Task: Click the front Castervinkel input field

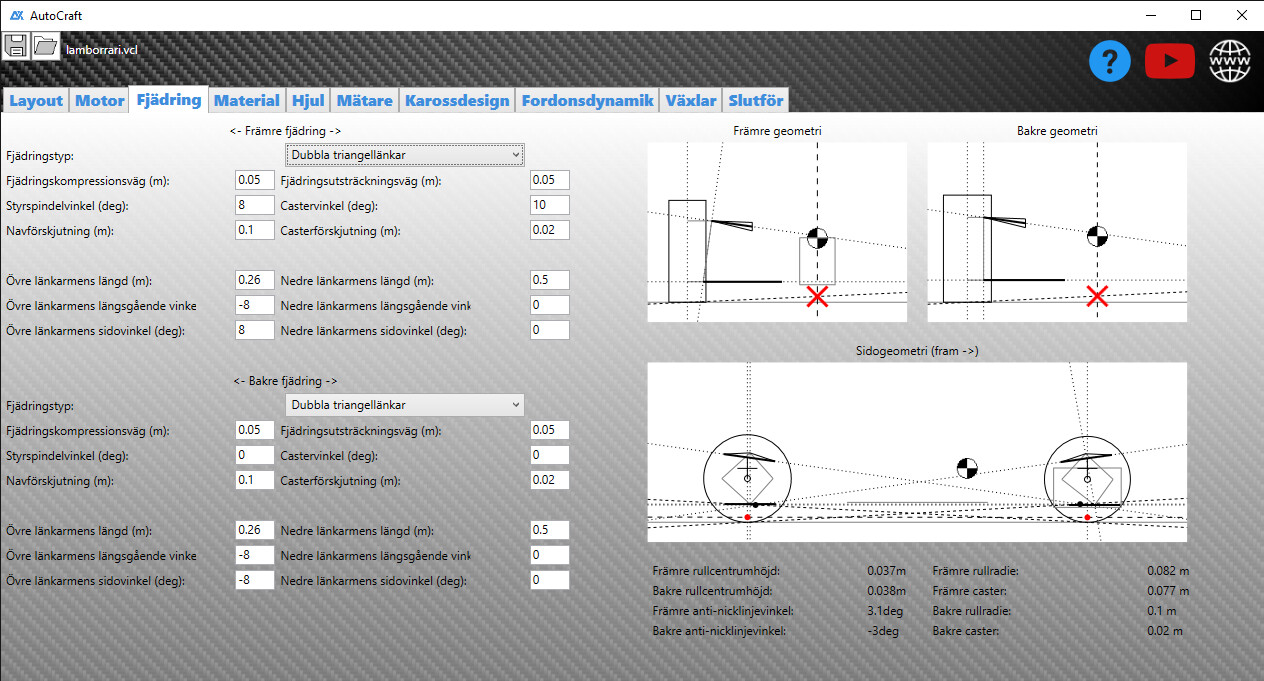Action: click(549, 205)
